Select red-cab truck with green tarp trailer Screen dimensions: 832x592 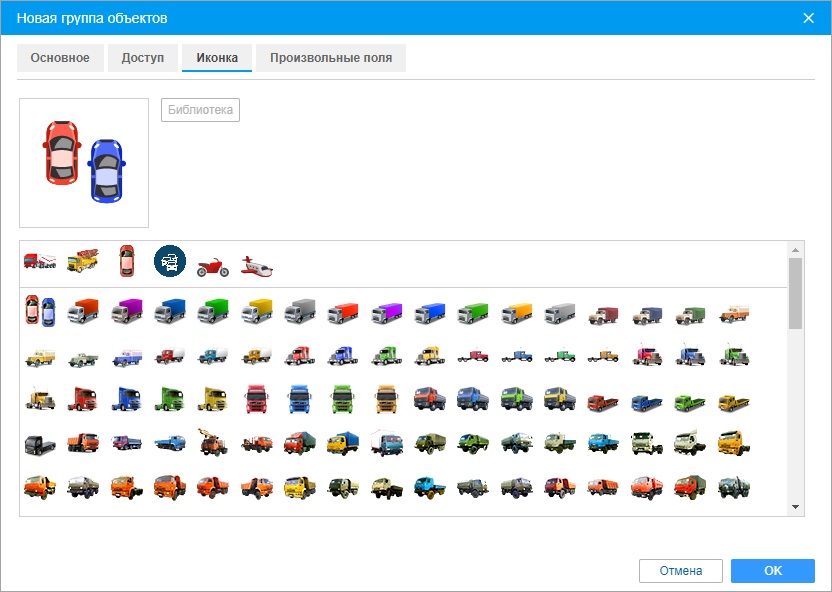click(x=300, y=443)
